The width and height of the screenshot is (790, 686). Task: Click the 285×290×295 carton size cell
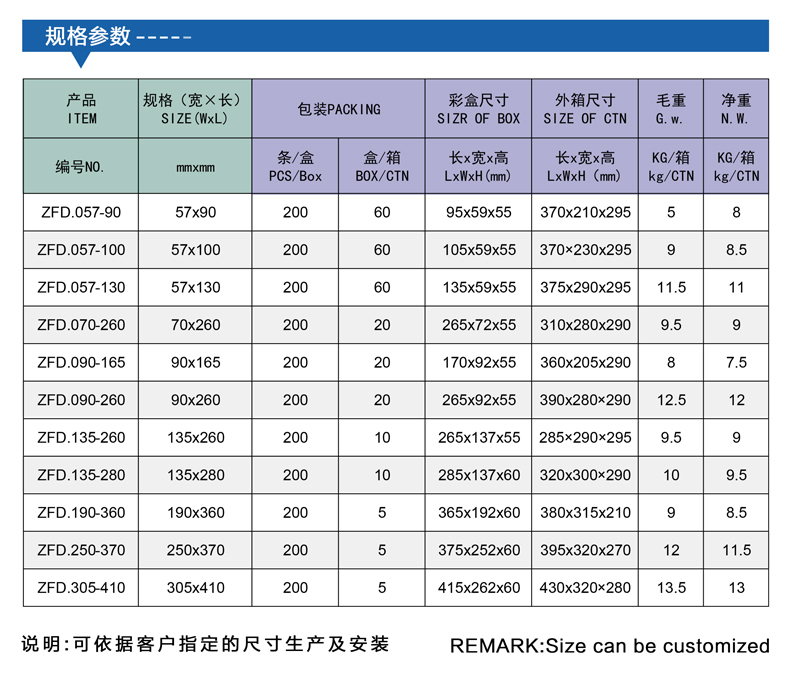(x=585, y=438)
